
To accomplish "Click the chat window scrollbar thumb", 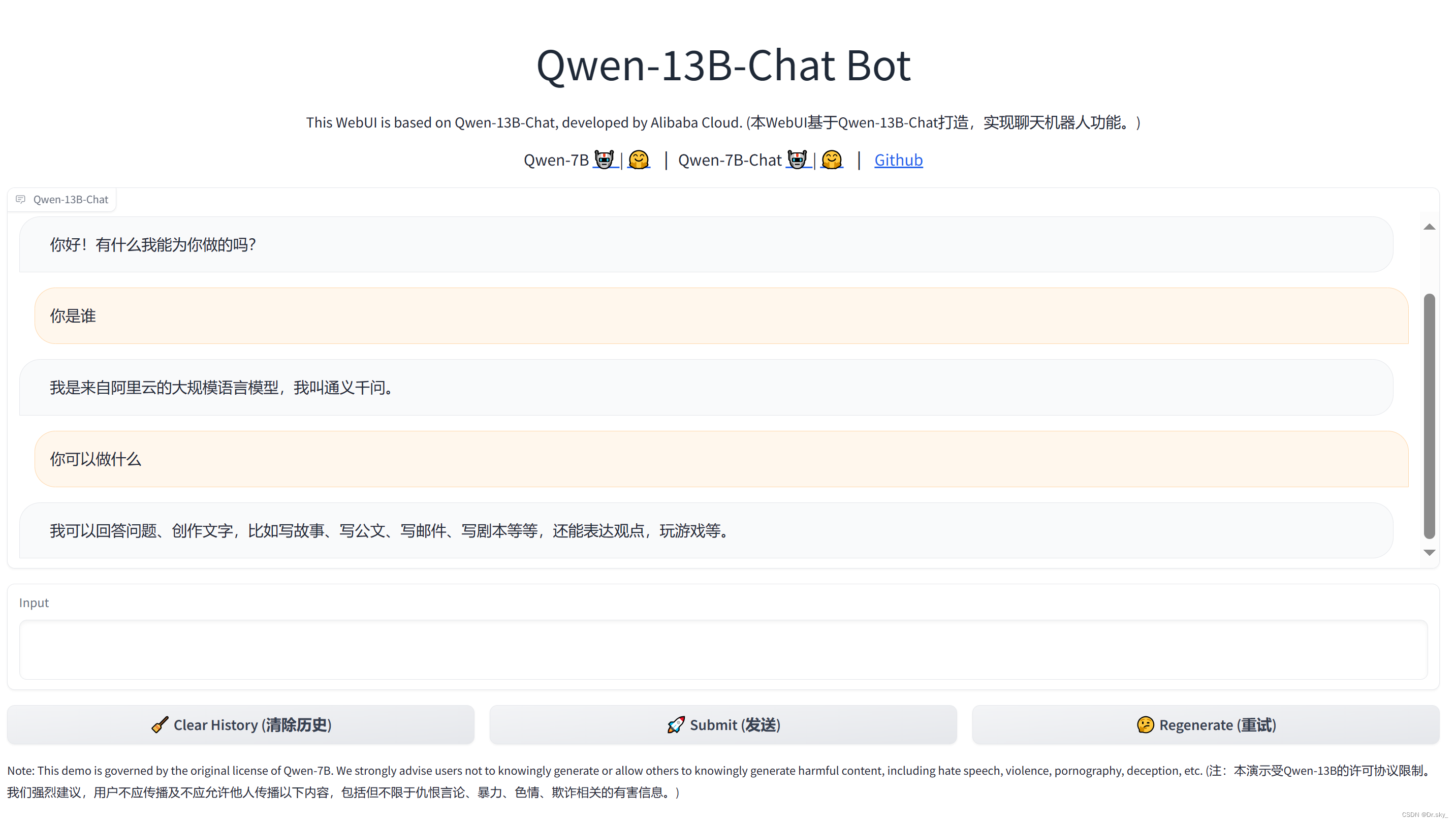I will click(x=1429, y=416).
